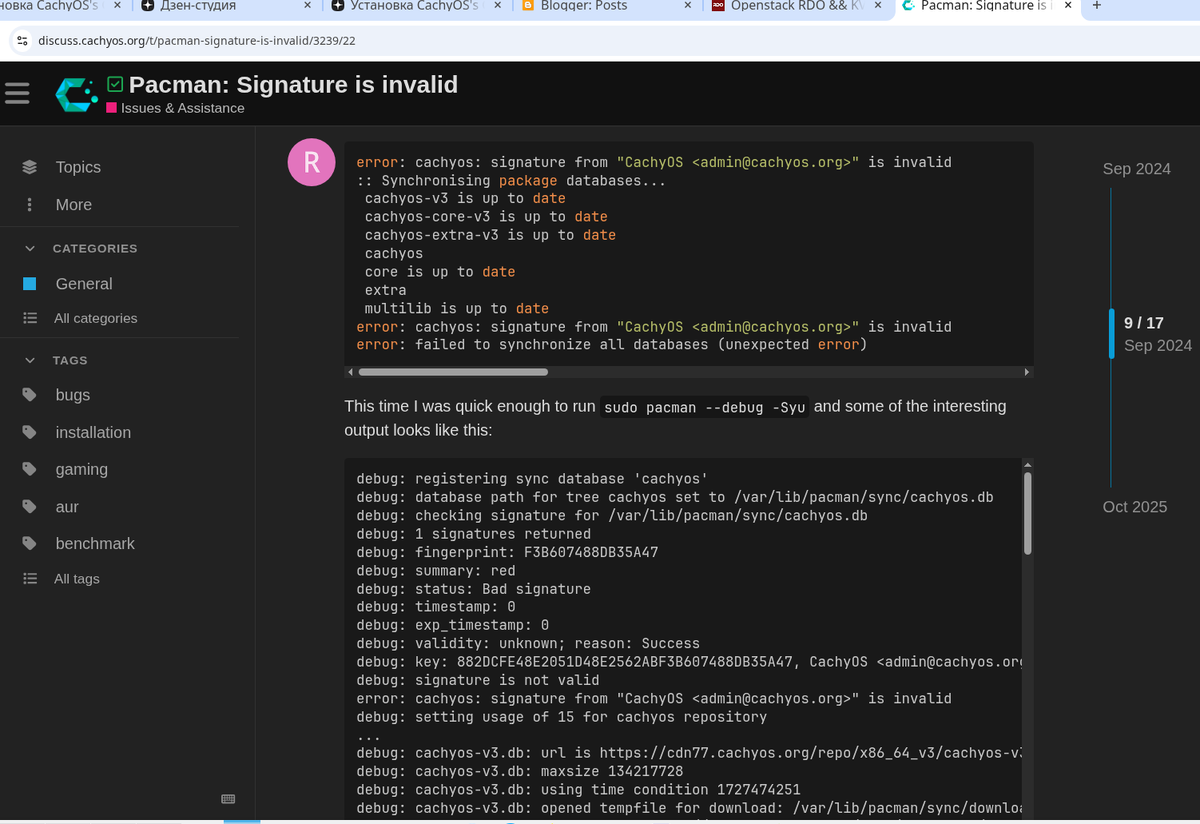Open the gaming tag
The height and width of the screenshot is (824, 1200).
[x=81, y=469]
